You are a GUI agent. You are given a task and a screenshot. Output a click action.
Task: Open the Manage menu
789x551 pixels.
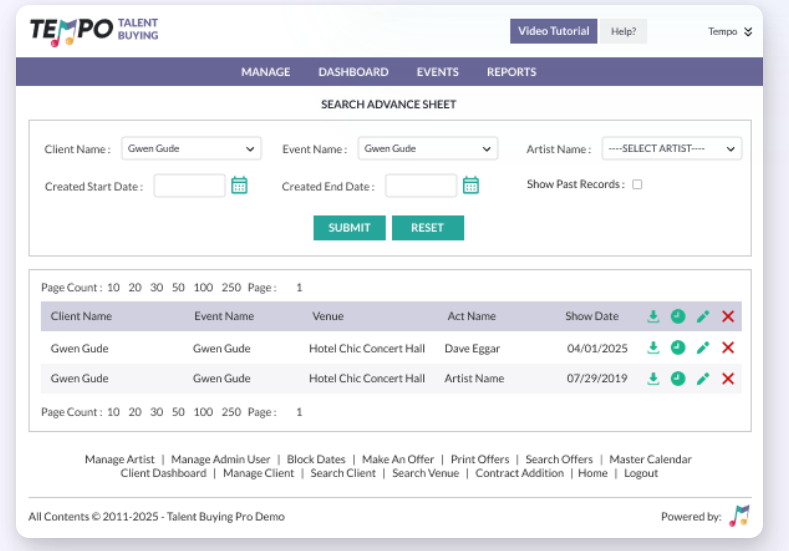pyautogui.click(x=265, y=72)
